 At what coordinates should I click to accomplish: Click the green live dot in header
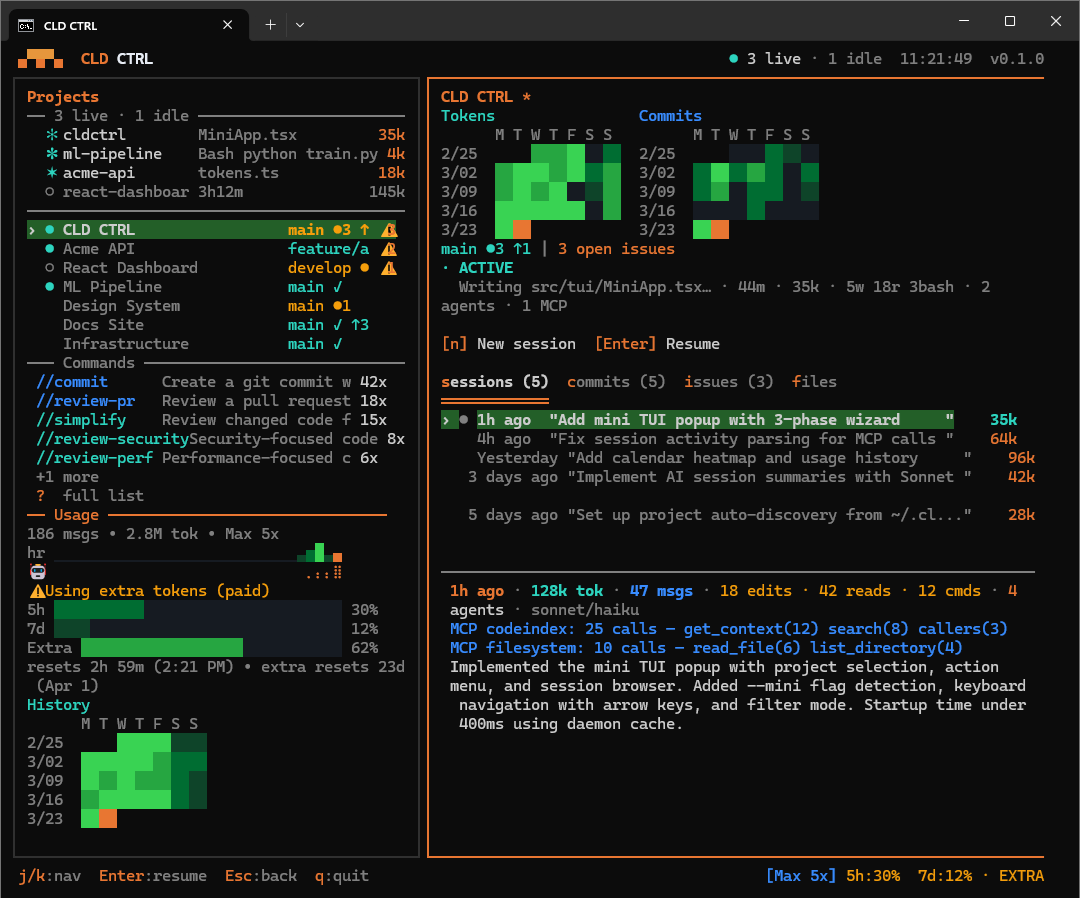[x=734, y=59]
